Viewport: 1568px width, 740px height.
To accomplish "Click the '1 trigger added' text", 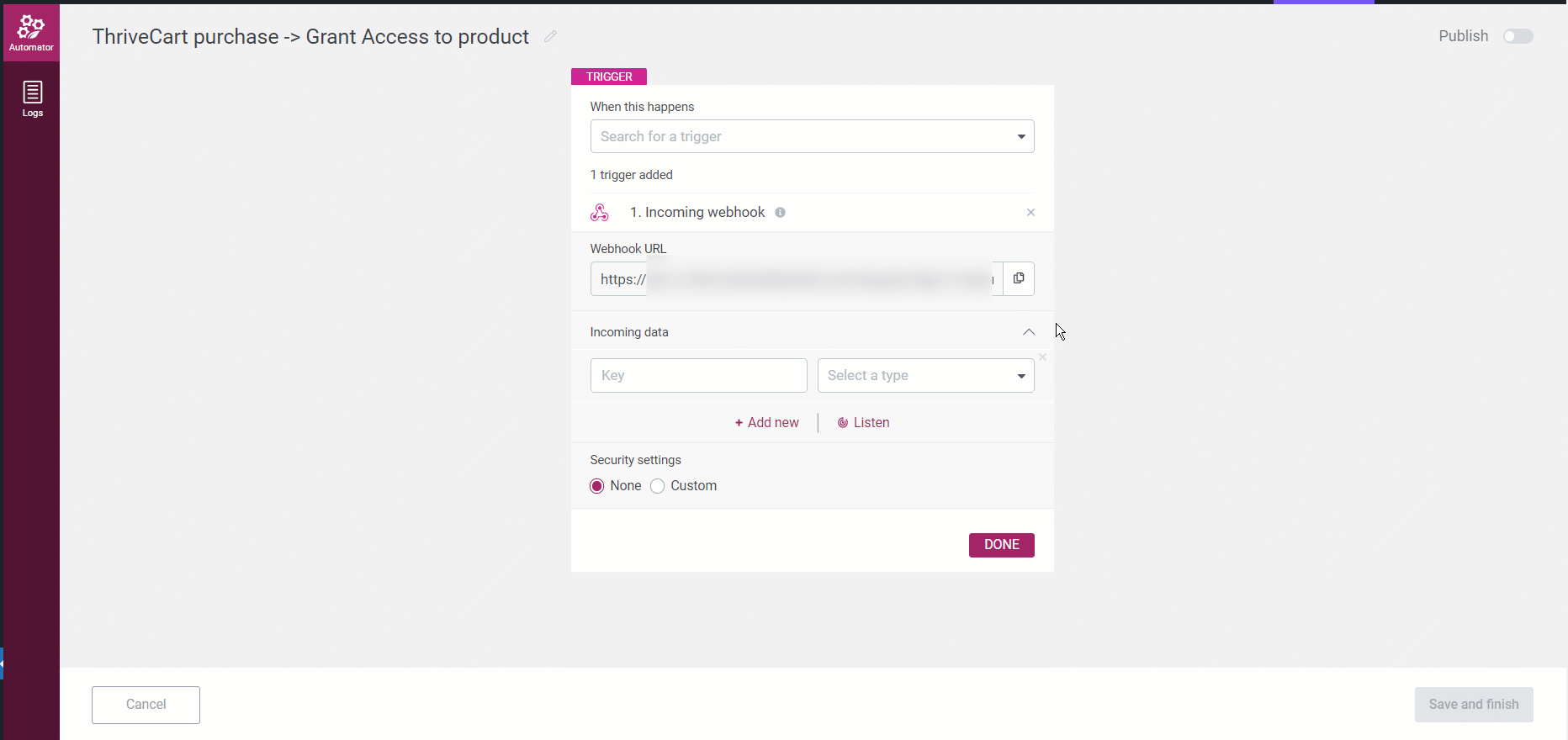I will 632,175.
